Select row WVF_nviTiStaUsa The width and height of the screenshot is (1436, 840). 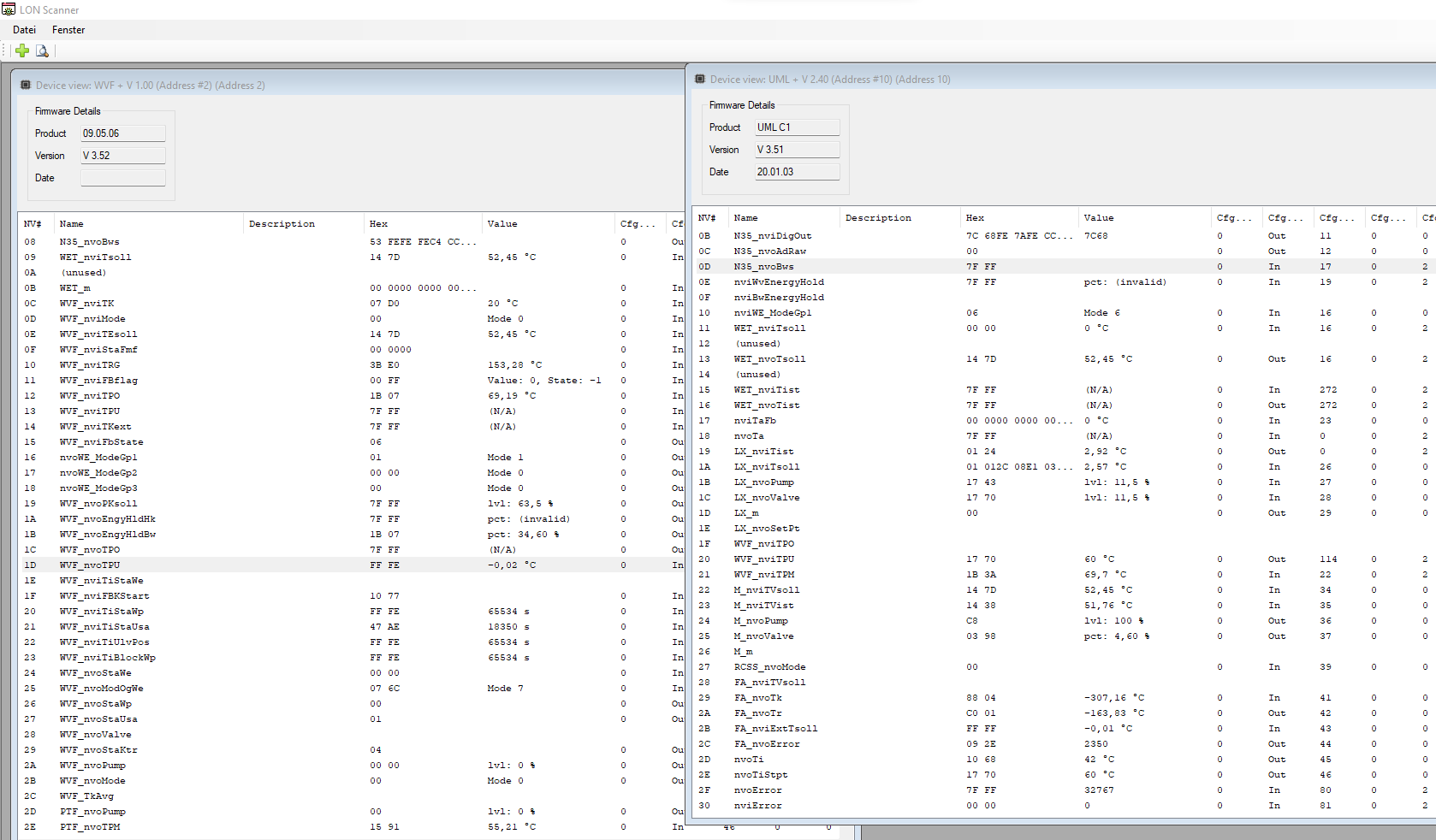(353, 627)
